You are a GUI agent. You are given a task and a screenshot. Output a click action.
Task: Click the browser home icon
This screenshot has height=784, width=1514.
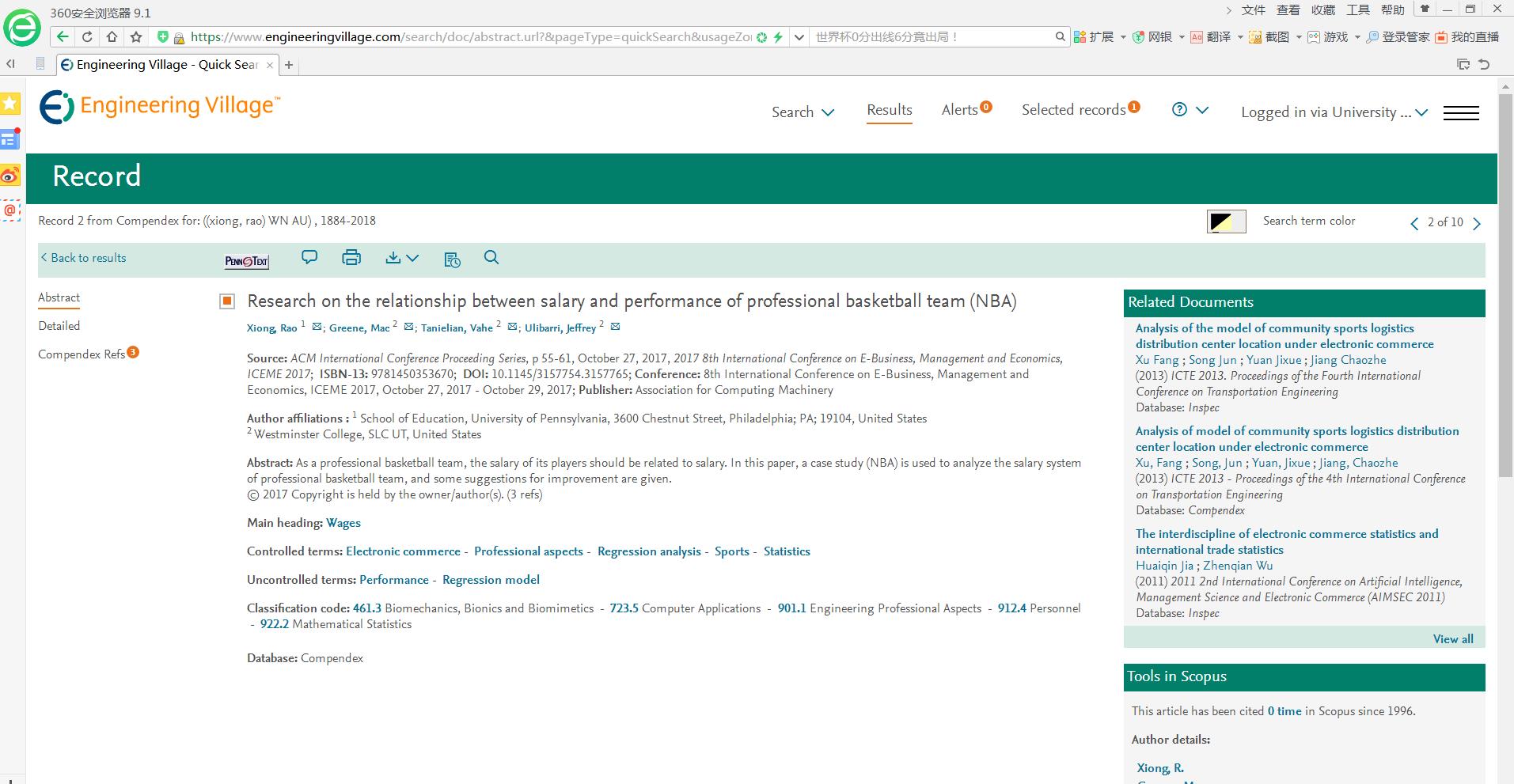tap(112, 36)
